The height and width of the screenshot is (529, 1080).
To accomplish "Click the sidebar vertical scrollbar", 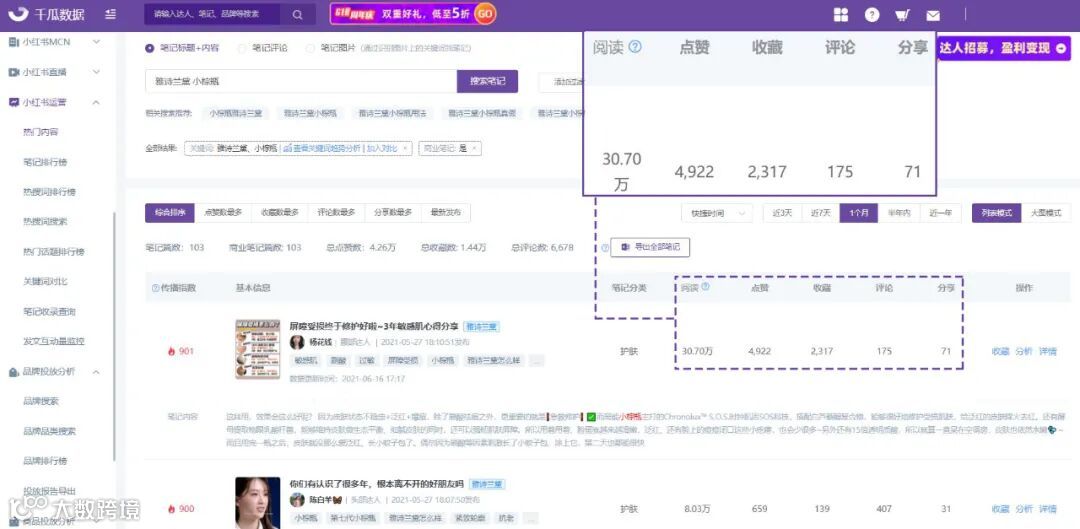I will (114, 336).
